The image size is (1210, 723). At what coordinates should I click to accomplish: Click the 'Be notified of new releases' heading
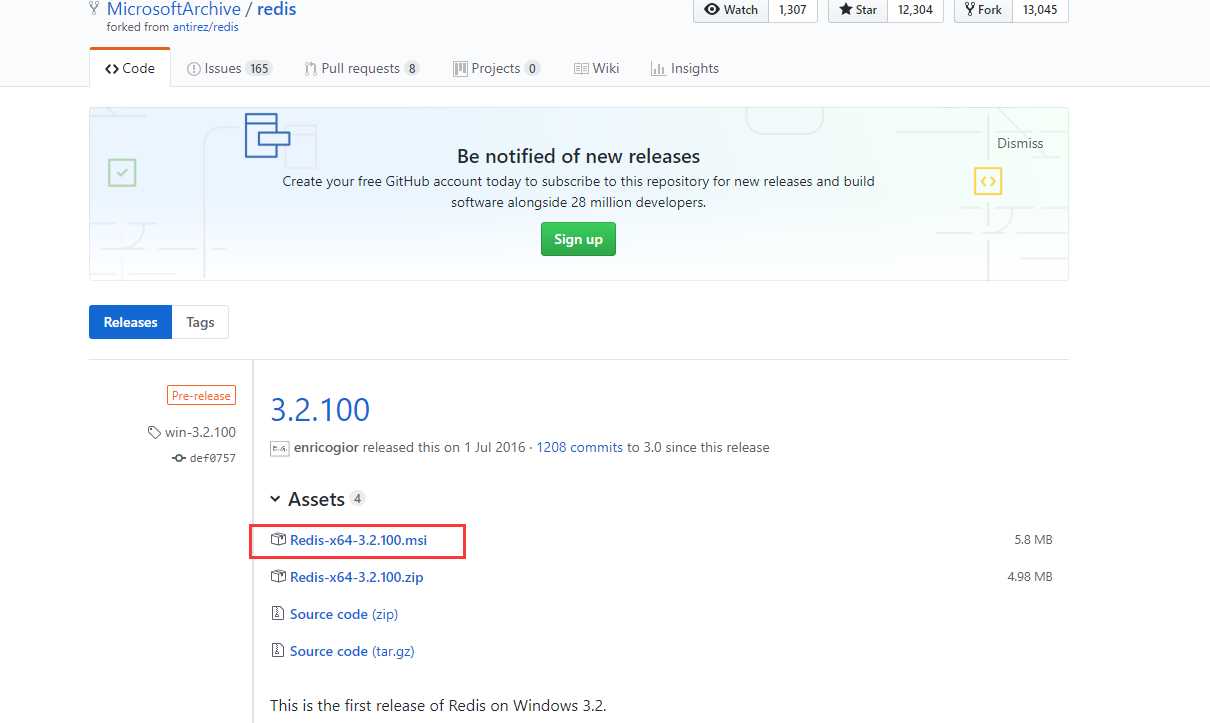click(x=578, y=156)
